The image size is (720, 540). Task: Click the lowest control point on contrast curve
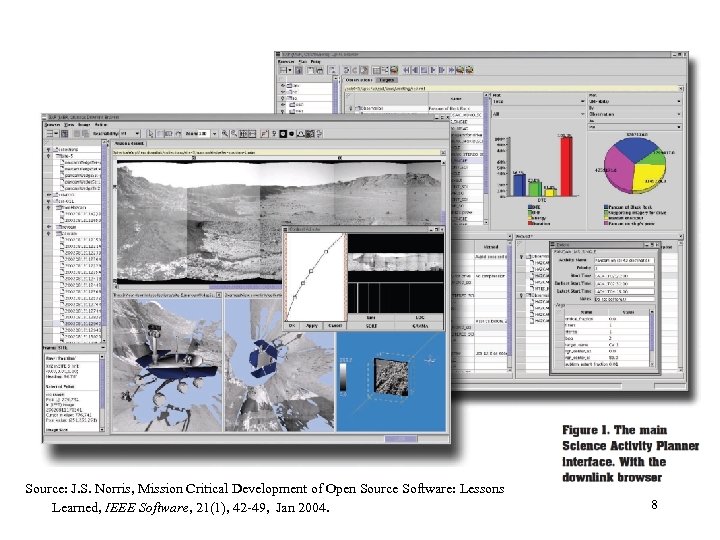[295, 297]
